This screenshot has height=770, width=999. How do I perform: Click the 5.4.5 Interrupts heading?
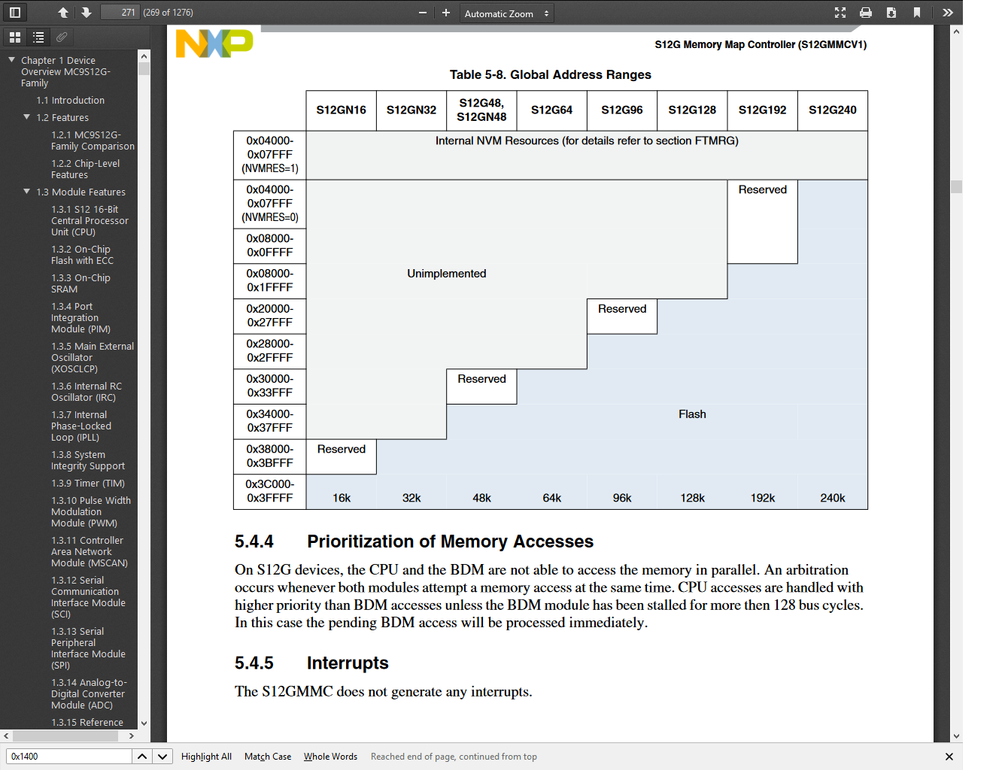pos(311,663)
